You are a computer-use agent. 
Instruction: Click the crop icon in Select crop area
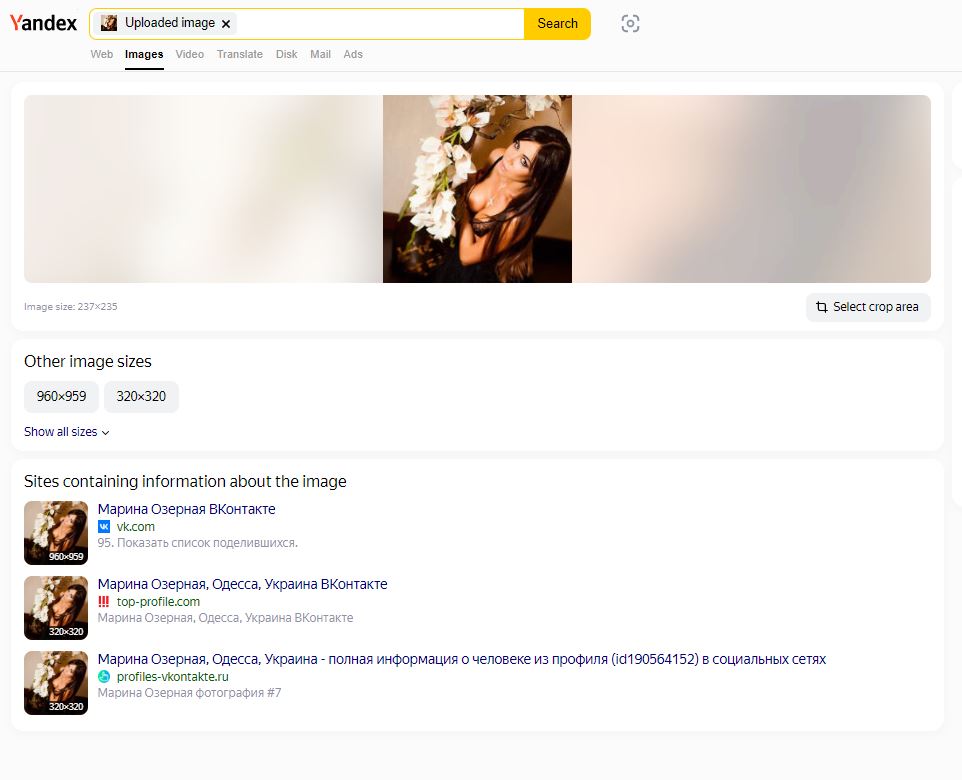tap(822, 307)
